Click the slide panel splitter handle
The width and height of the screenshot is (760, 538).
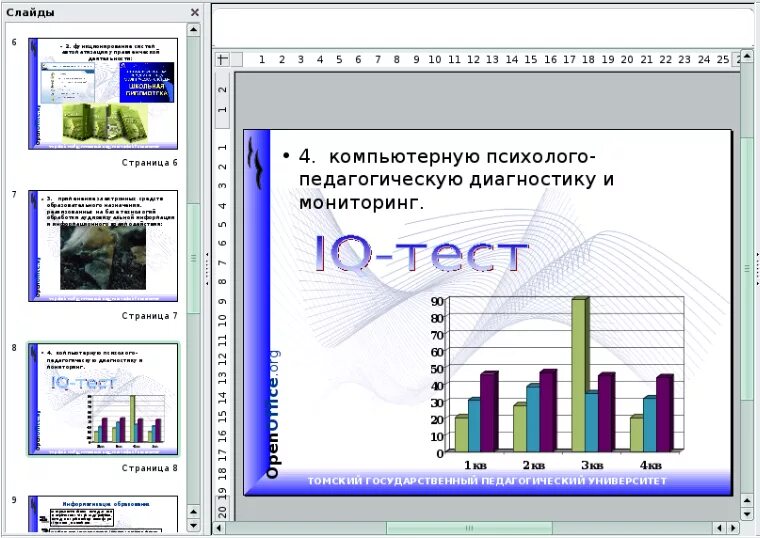(x=207, y=268)
